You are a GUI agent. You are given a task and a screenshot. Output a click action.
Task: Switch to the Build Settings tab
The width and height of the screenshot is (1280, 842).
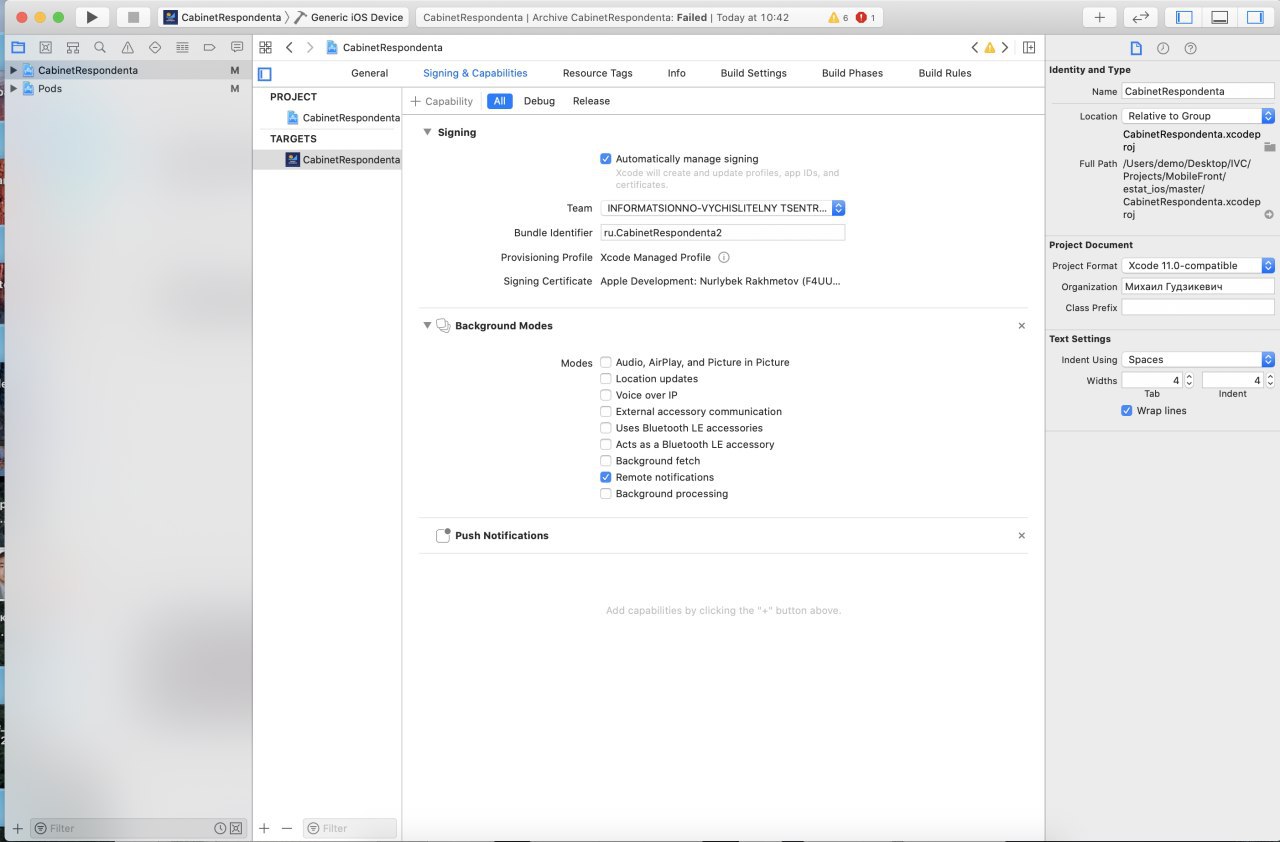(753, 73)
